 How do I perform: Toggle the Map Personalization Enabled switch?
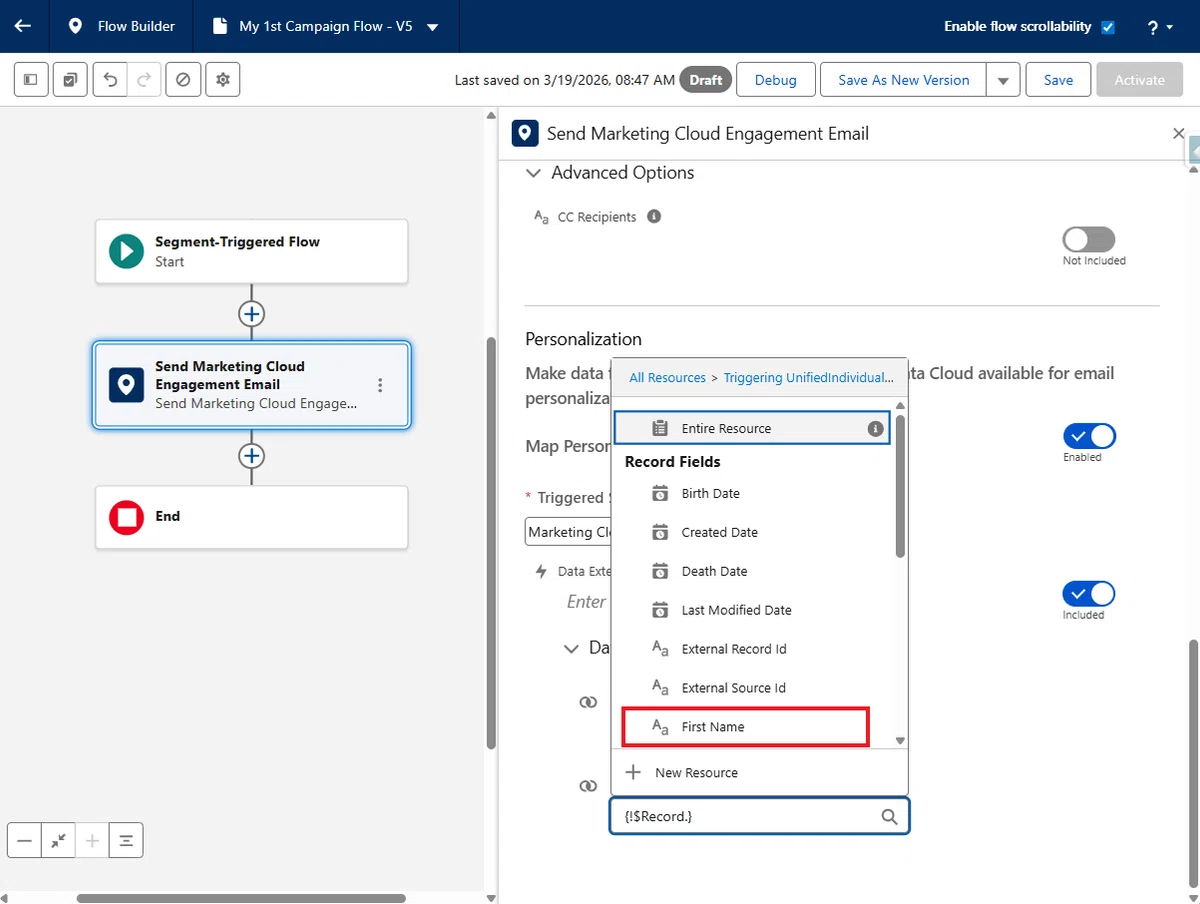(1089, 436)
